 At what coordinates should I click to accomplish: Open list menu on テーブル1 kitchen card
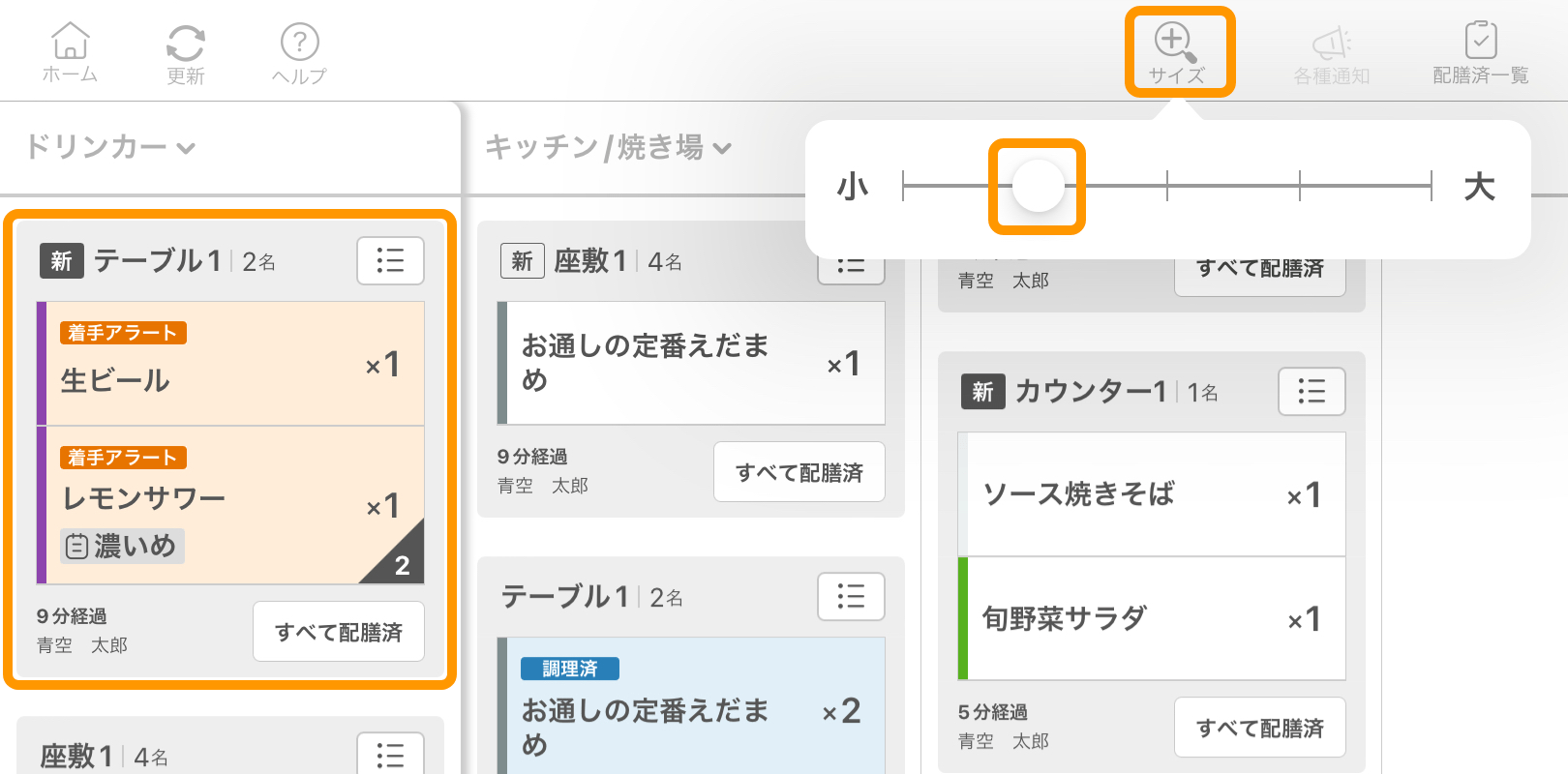click(x=851, y=596)
